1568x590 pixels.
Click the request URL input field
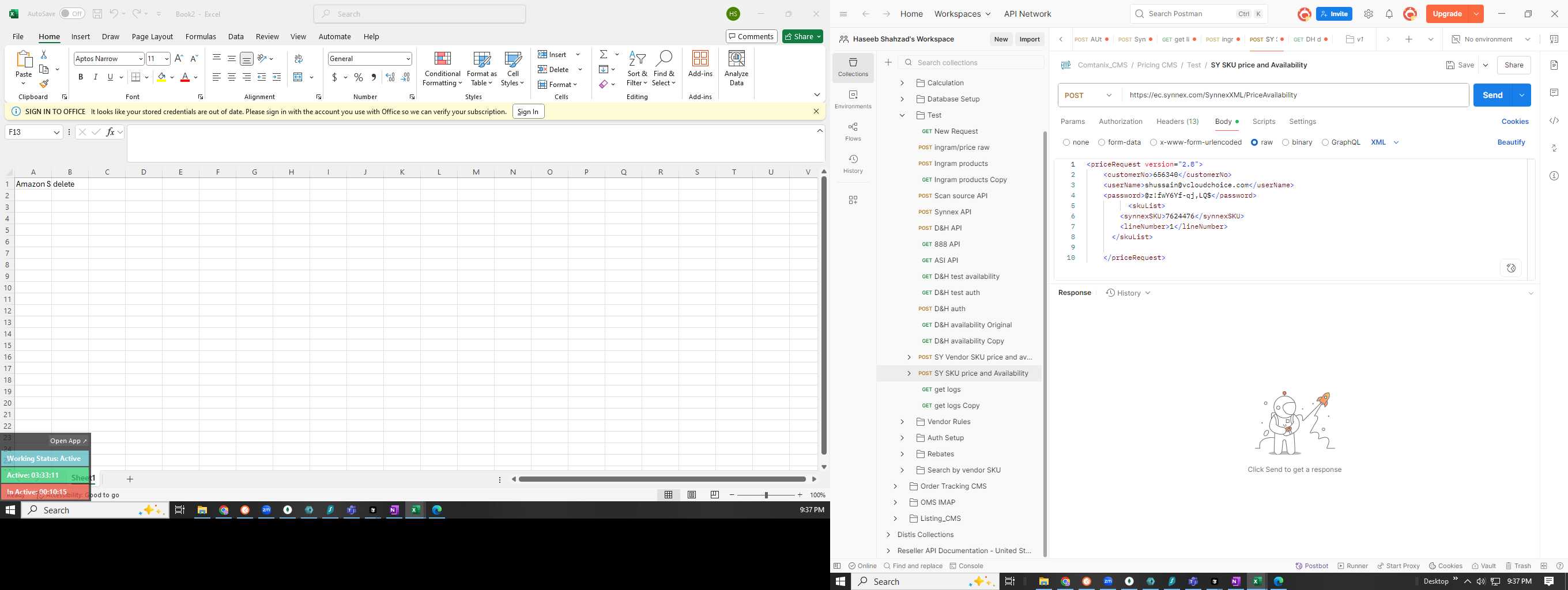click(x=1295, y=95)
